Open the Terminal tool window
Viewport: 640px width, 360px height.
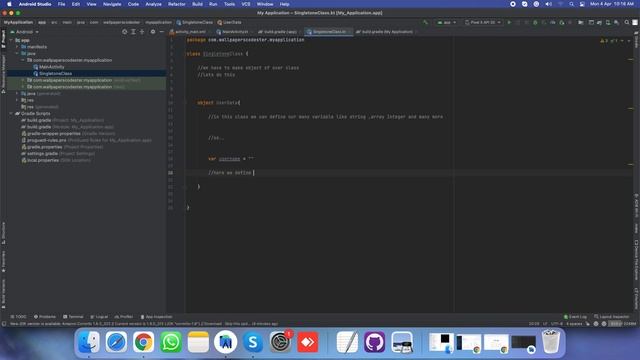(73, 317)
